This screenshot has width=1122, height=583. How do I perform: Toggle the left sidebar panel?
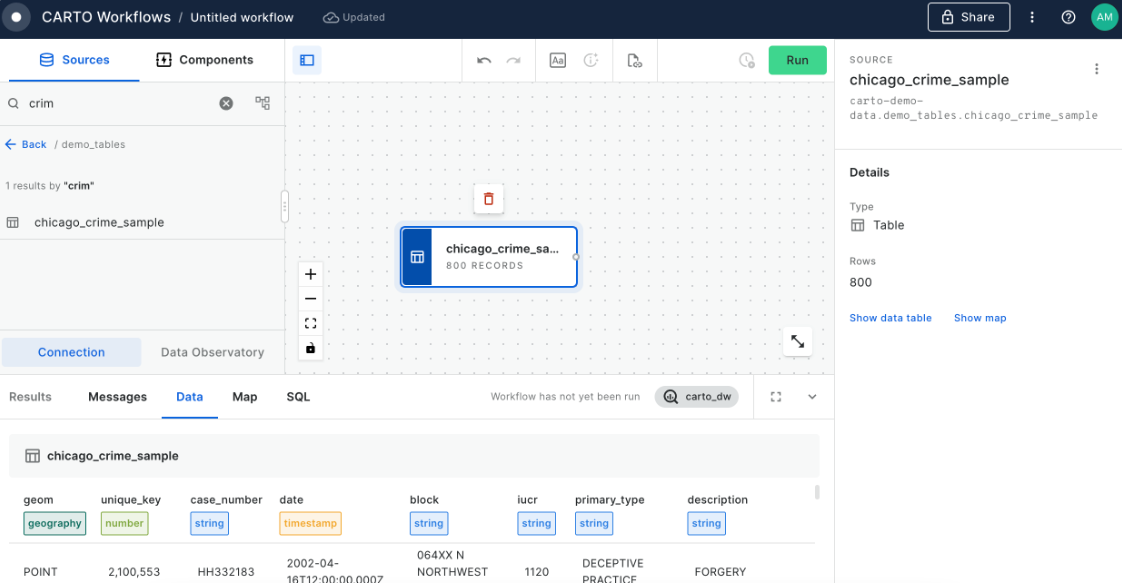(x=307, y=60)
